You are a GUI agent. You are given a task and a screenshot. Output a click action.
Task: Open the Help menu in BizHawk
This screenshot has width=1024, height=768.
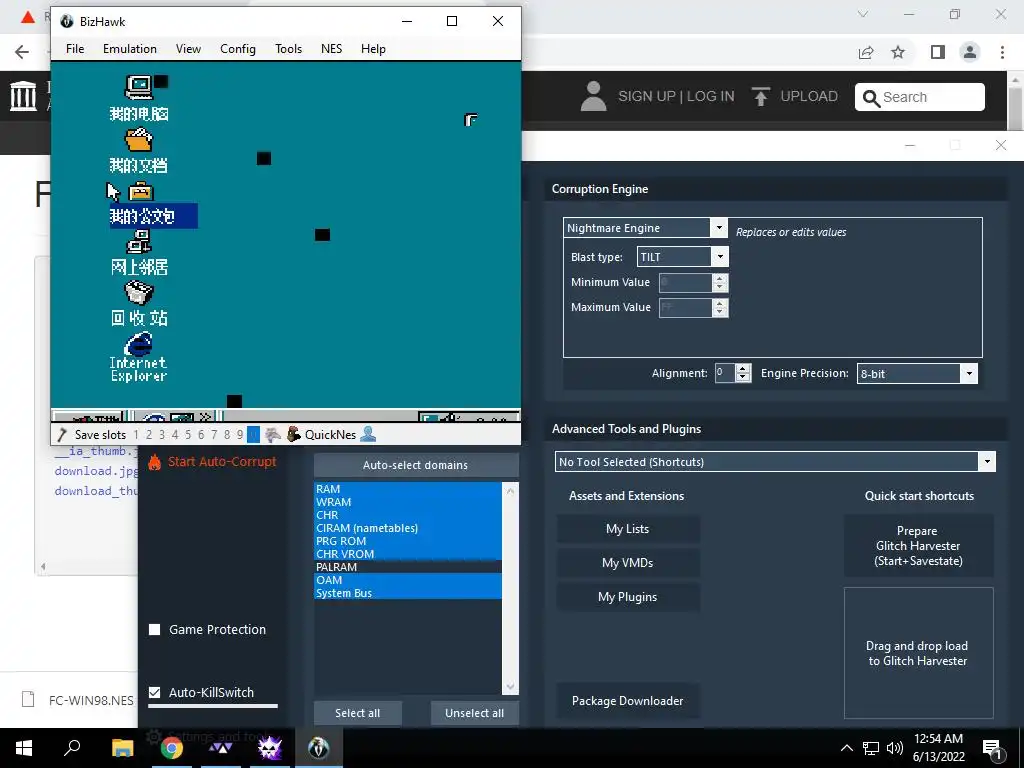point(373,49)
